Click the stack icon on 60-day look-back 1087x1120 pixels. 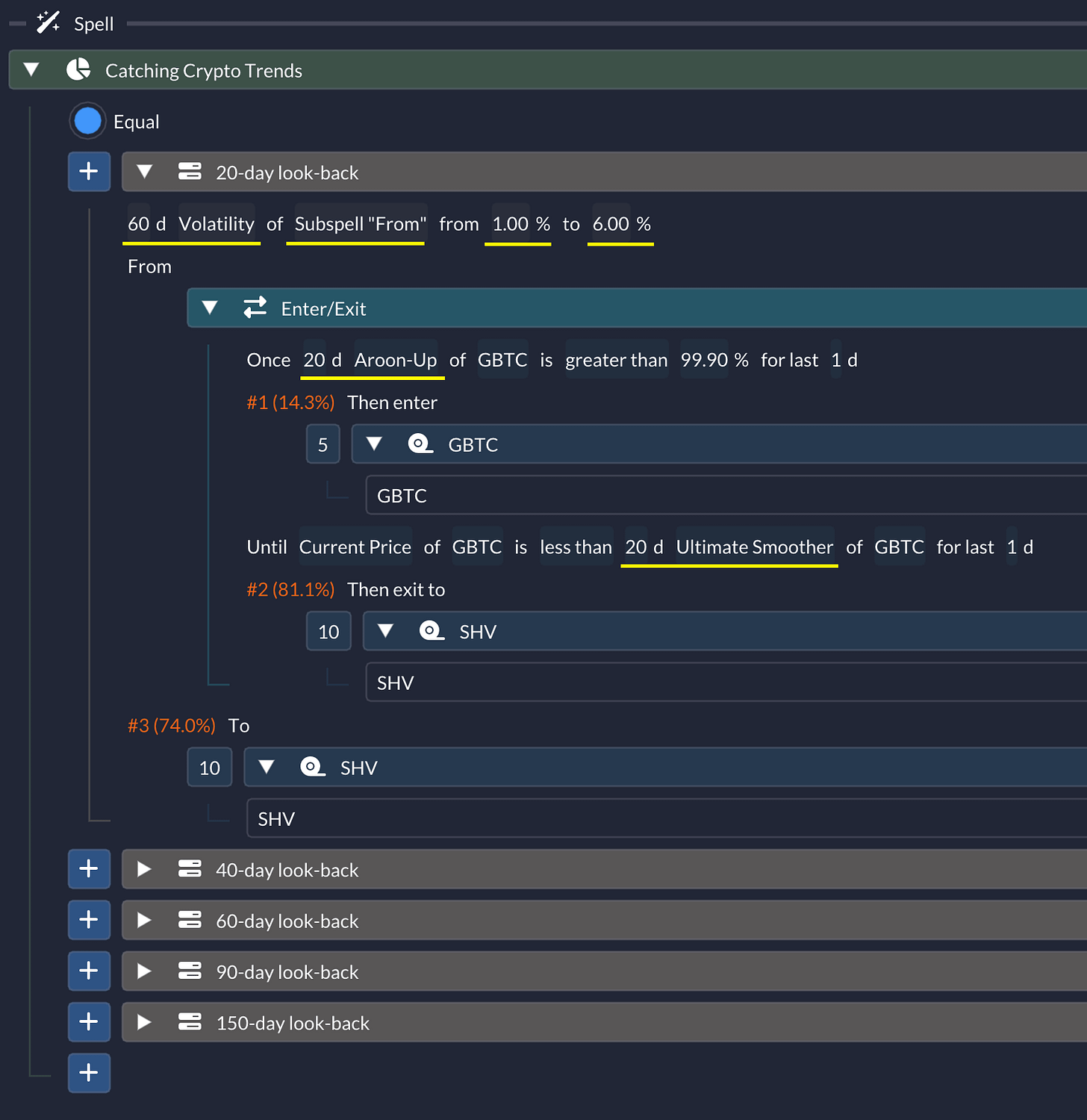[190, 920]
